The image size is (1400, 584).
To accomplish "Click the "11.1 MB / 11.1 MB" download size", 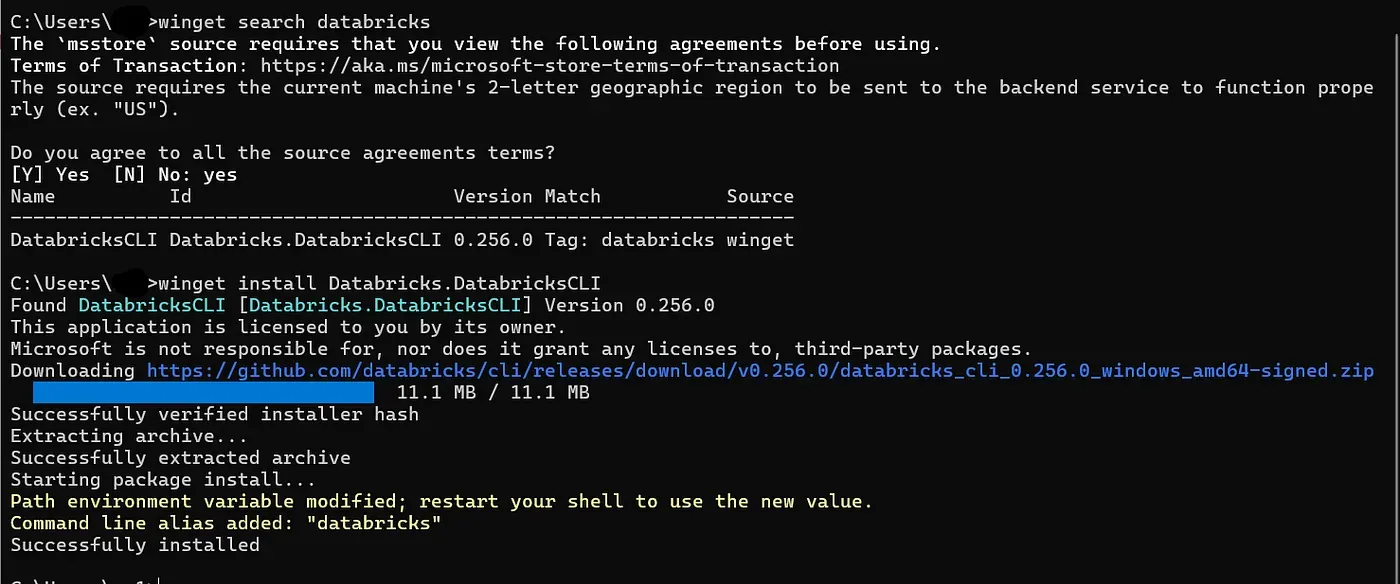I will click(493, 393).
